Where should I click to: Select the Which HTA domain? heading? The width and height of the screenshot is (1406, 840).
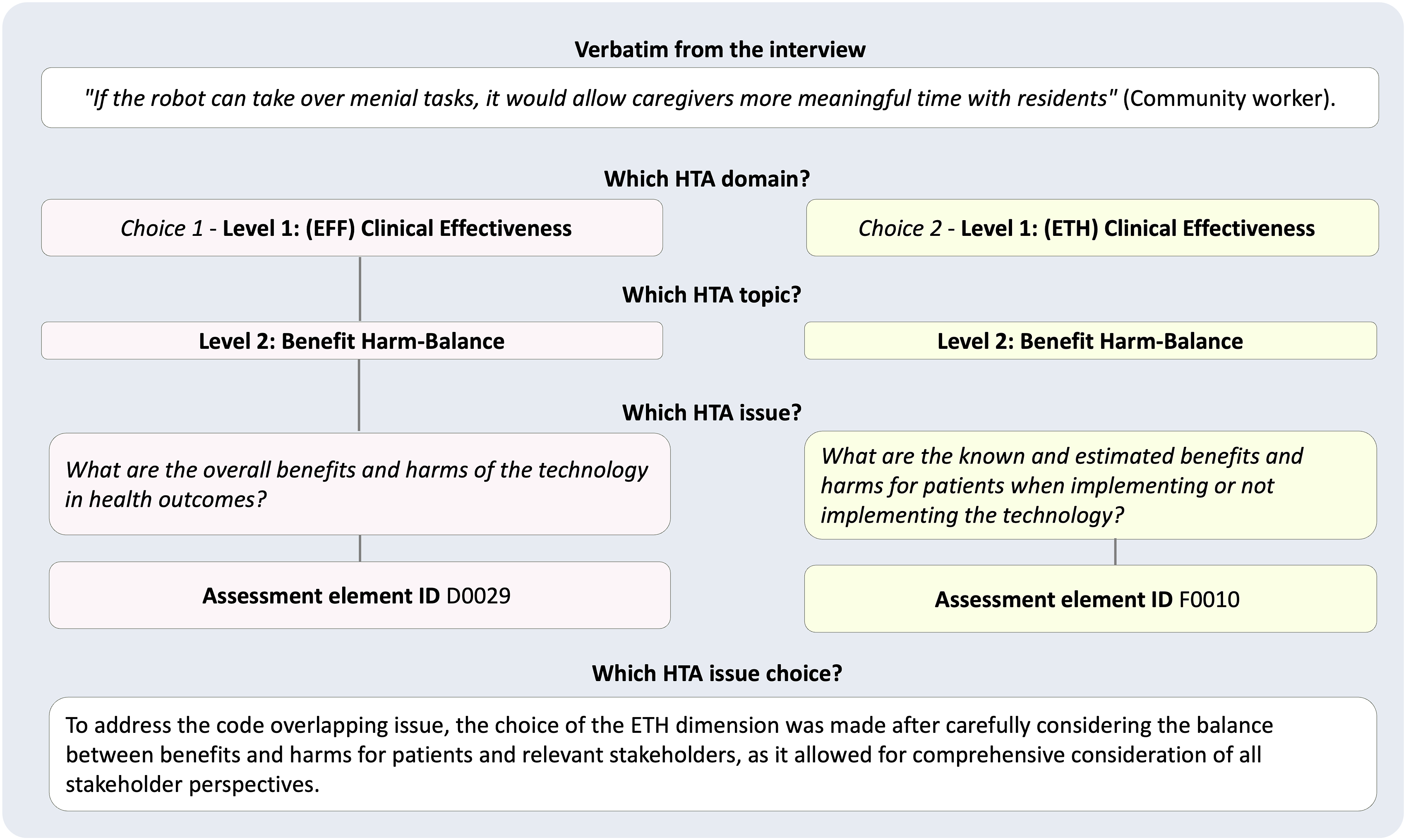click(707, 179)
